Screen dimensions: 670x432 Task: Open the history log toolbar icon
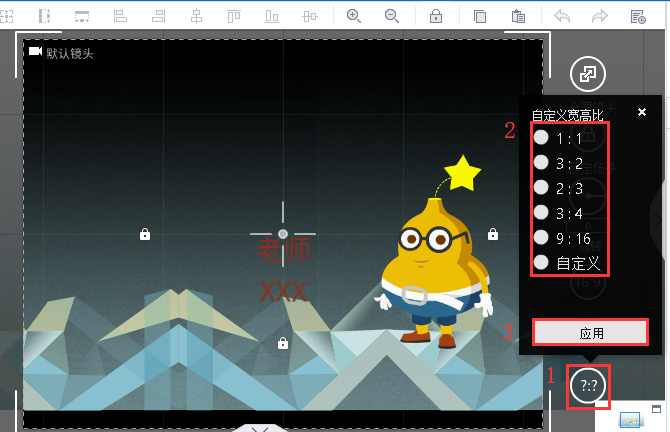(x=638, y=16)
